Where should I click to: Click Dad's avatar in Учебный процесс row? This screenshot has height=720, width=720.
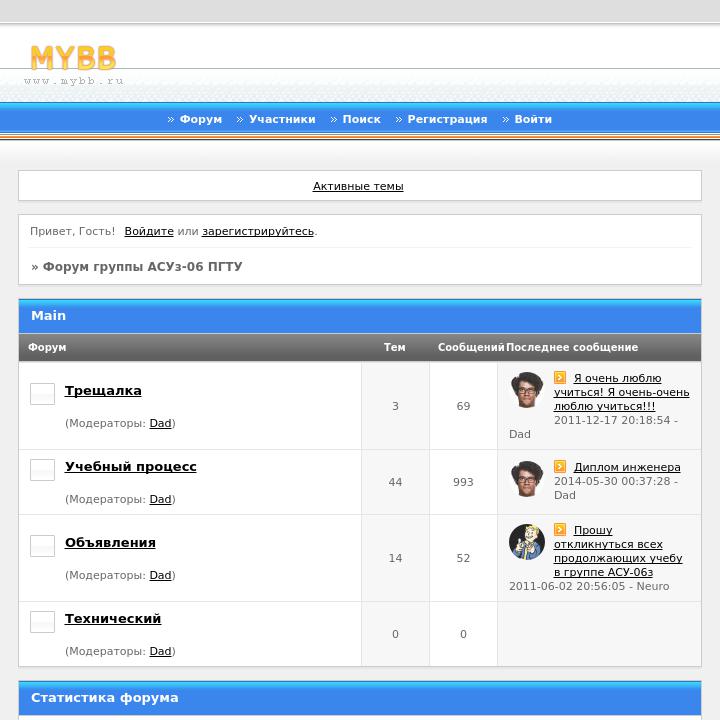pyautogui.click(x=527, y=478)
